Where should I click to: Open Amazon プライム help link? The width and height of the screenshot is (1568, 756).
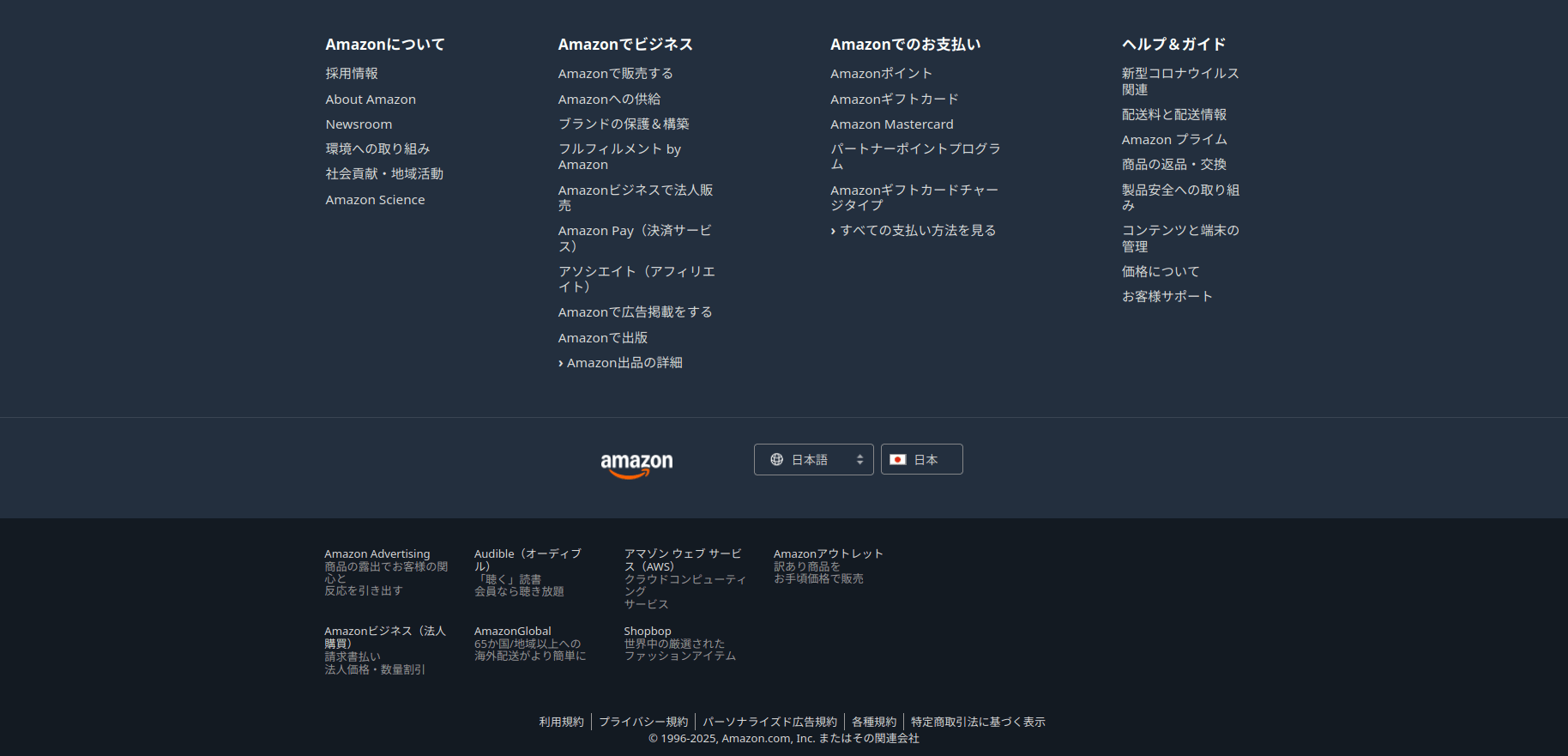(x=1173, y=140)
